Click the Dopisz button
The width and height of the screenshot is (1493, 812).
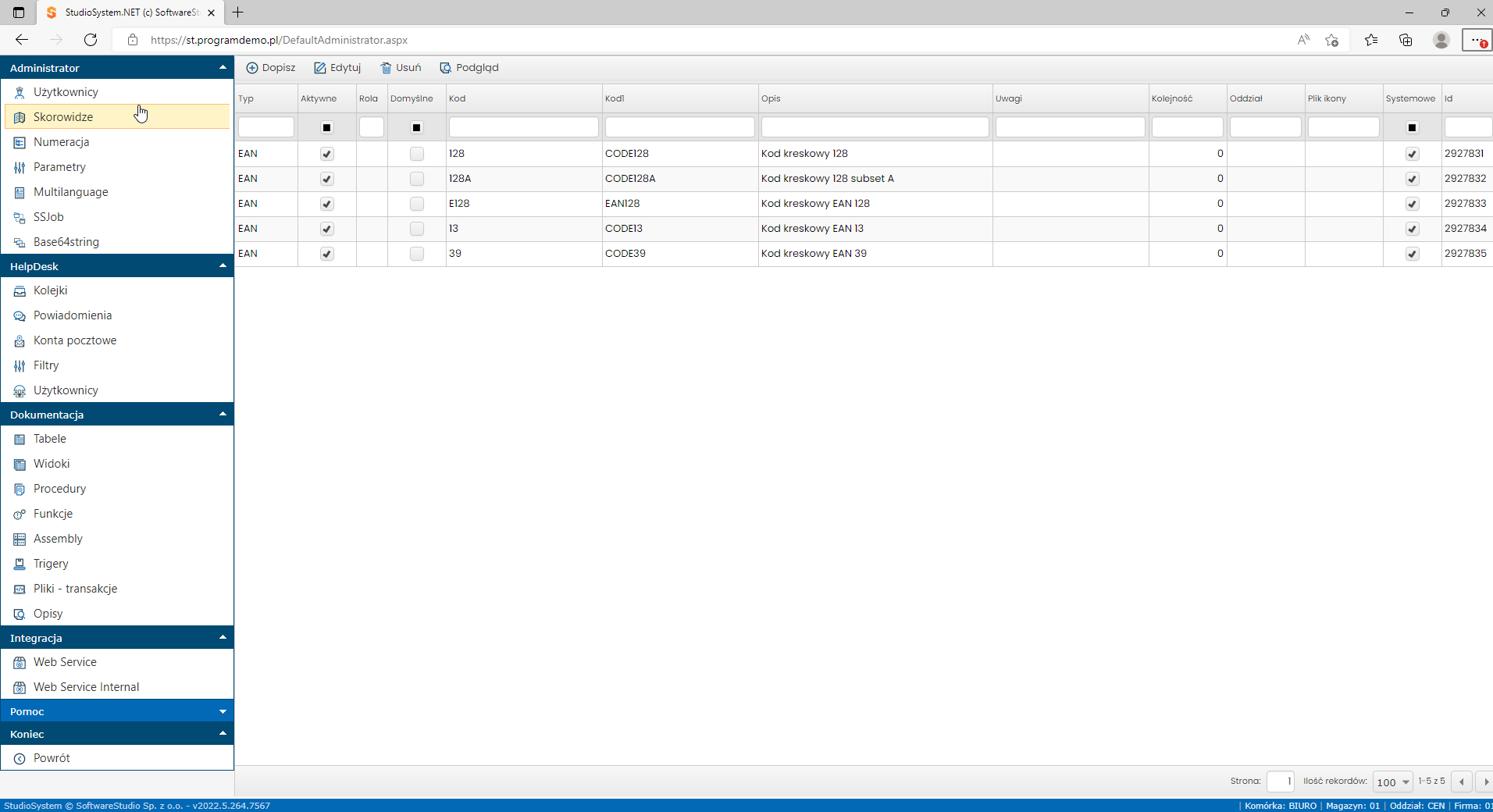271,68
